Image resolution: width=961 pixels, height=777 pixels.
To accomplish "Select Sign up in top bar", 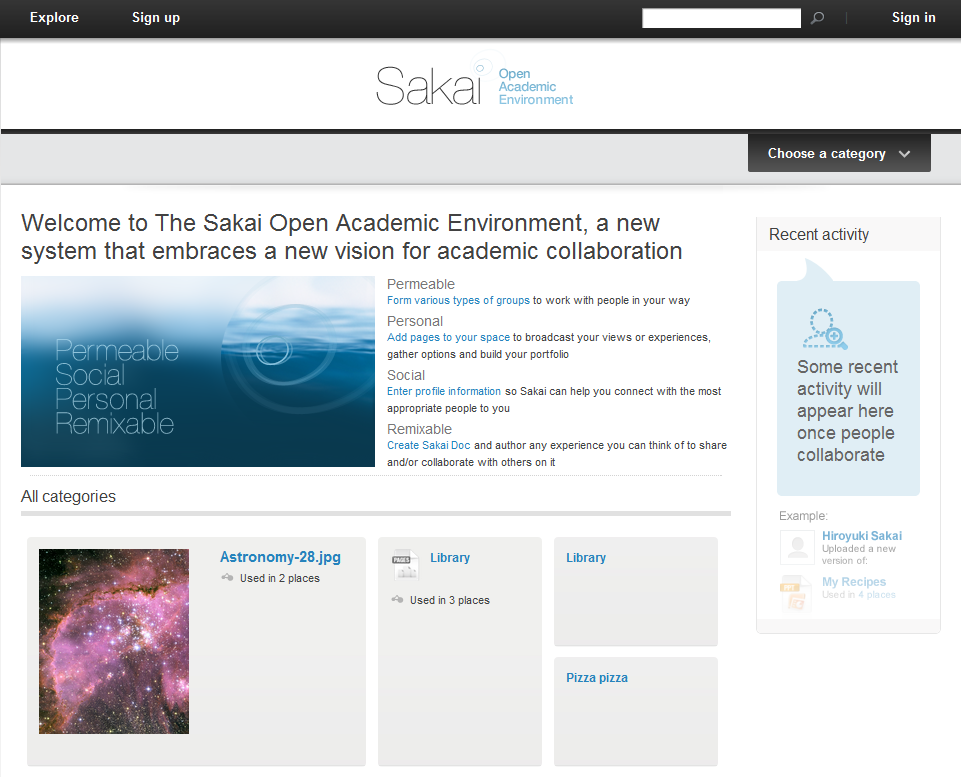I will tap(156, 17).
